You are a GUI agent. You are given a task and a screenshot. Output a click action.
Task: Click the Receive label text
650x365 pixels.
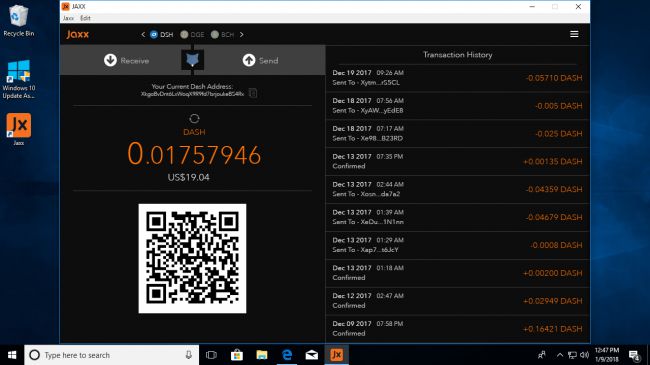click(135, 61)
